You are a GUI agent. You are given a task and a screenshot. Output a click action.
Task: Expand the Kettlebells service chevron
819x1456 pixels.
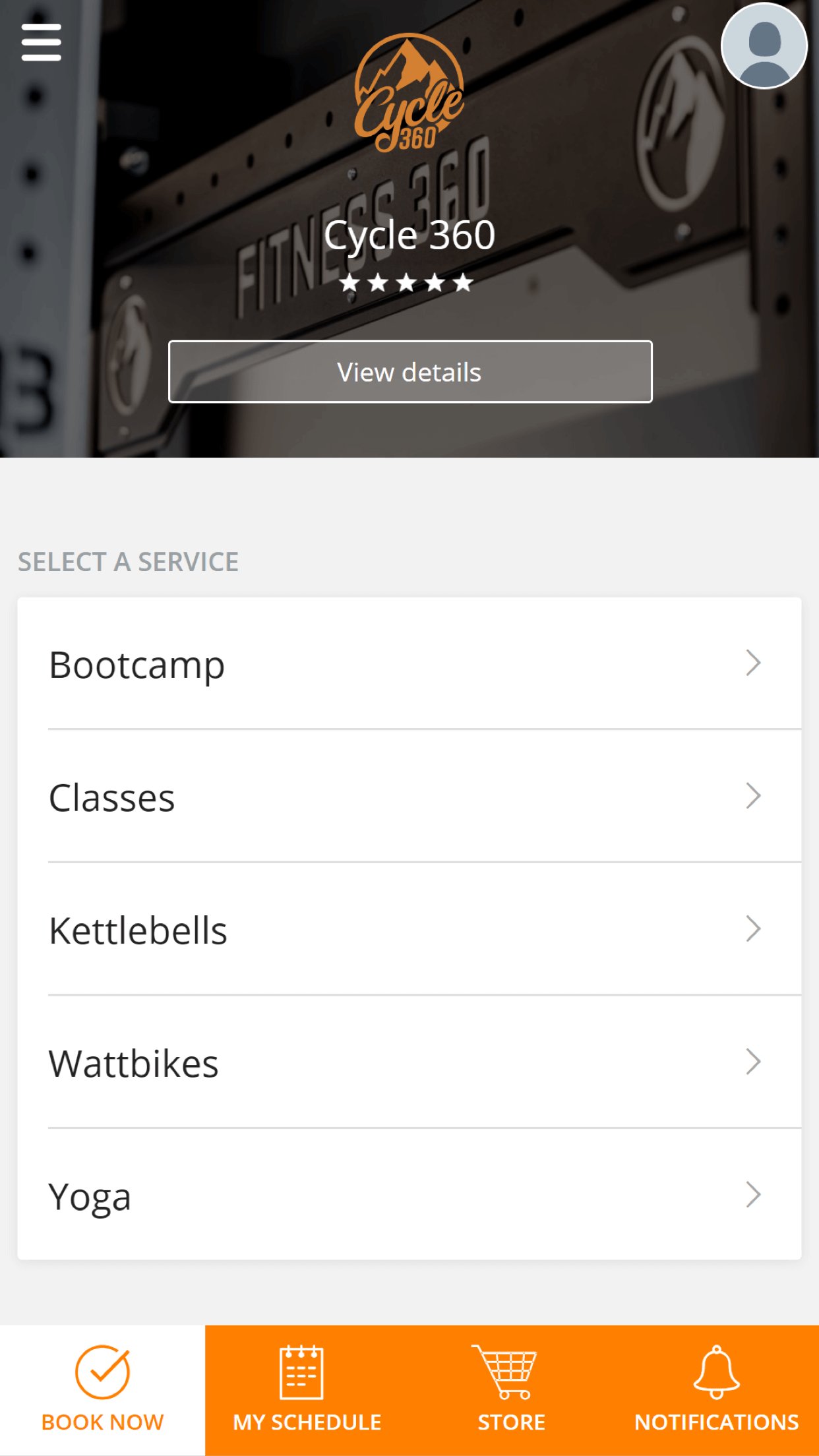pyautogui.click(x=752, y=930)
